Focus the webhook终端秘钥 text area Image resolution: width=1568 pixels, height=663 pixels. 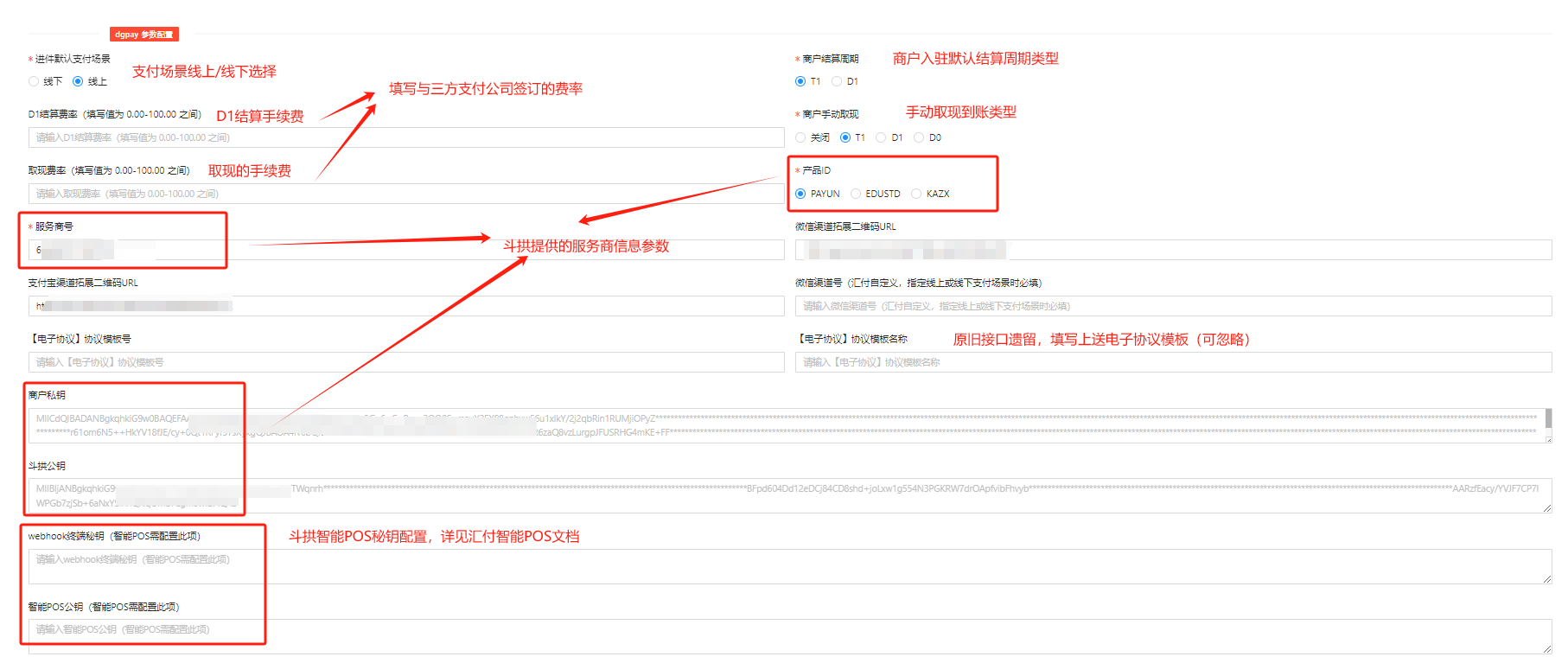778,566
